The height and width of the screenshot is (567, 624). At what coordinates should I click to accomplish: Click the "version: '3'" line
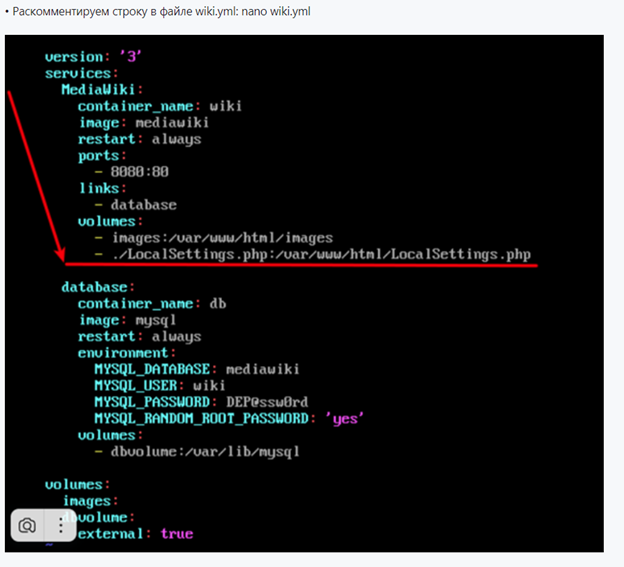coord(95,57)
